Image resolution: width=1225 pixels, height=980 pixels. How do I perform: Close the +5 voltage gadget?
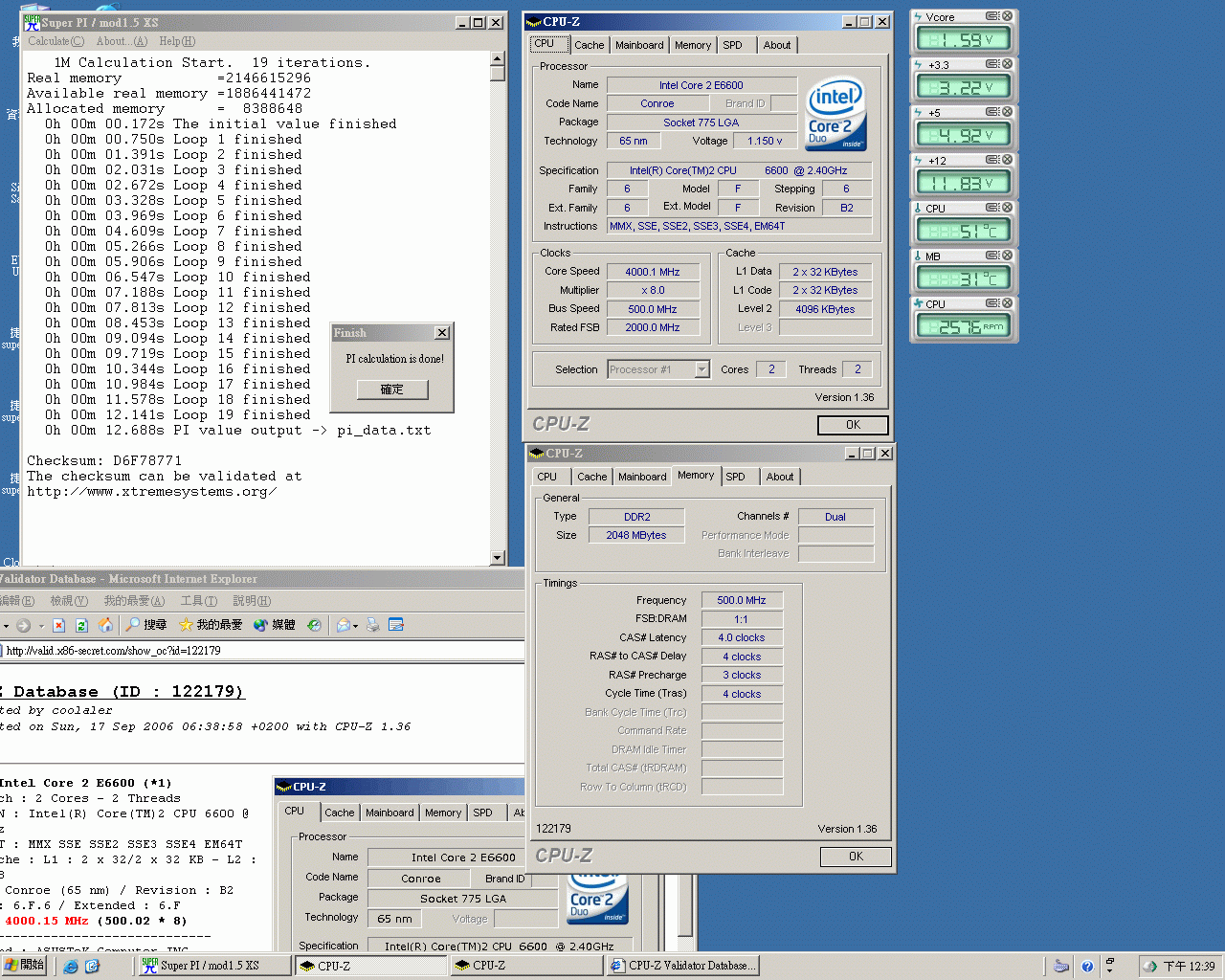(1007, 112)
